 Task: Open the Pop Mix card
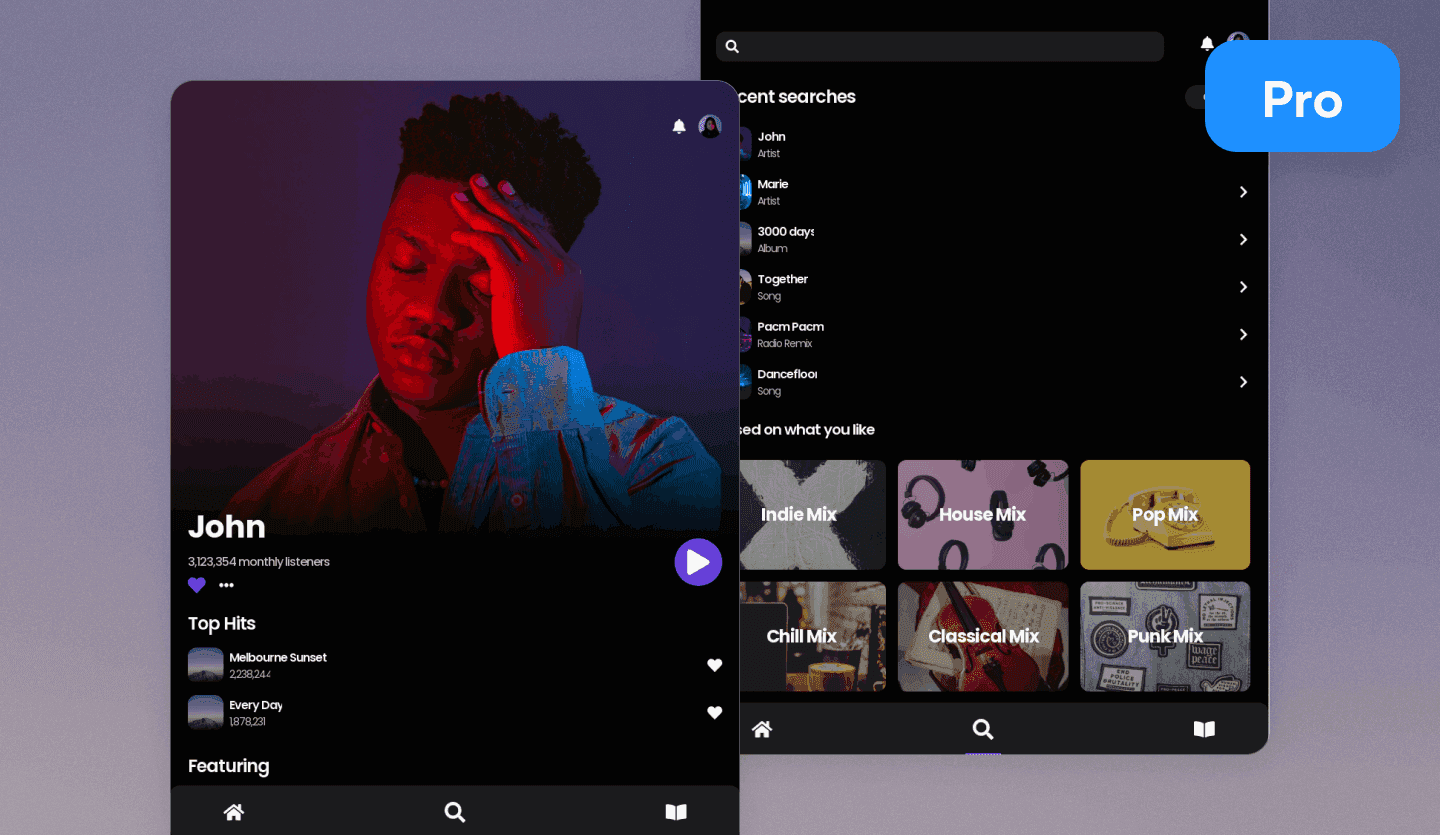[x=1165, y=515]
